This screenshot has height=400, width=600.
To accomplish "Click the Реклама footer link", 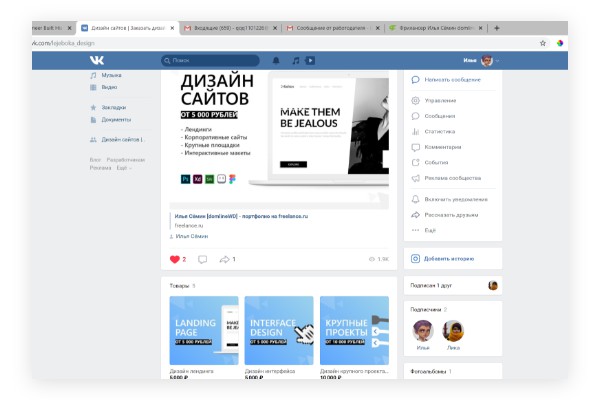I will (x=100, y=168).
